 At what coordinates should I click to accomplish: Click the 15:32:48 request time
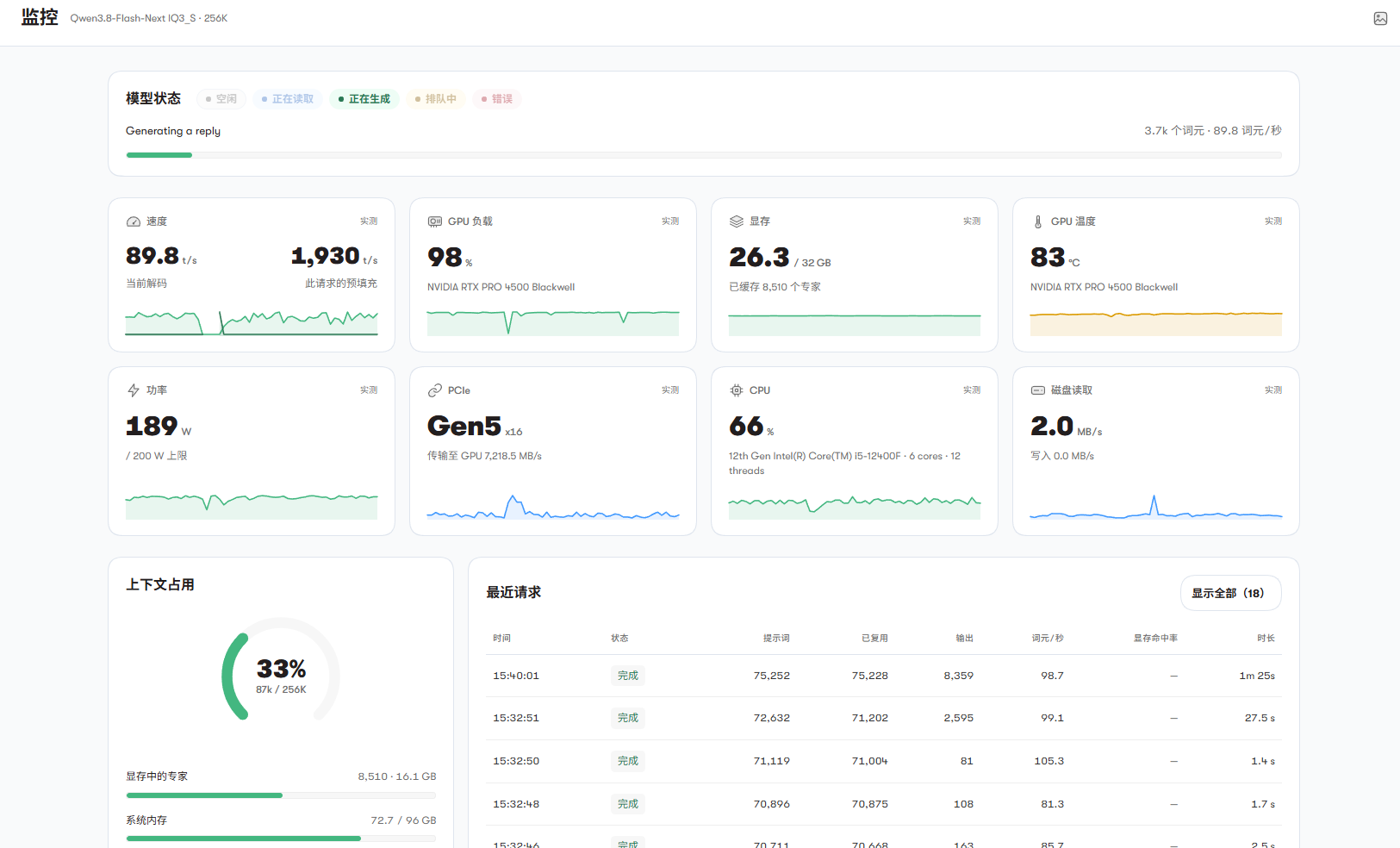(x=516, y=804)
